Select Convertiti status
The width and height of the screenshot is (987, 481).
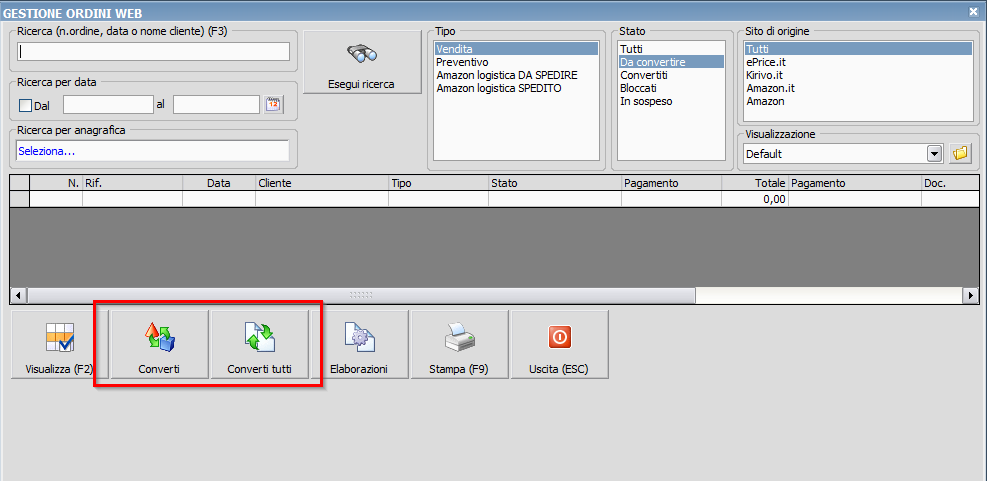pos(671,75)
